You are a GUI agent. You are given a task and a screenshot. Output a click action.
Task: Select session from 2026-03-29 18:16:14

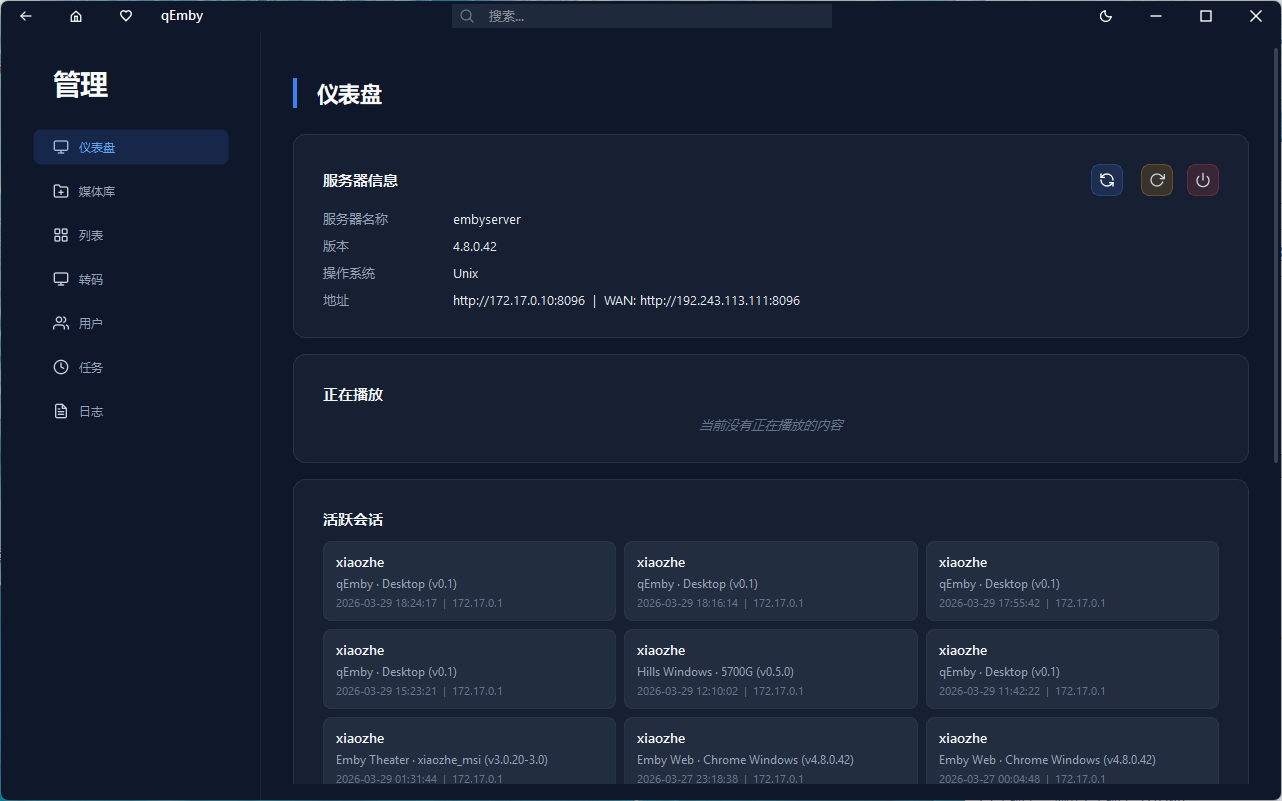(771, 581)
